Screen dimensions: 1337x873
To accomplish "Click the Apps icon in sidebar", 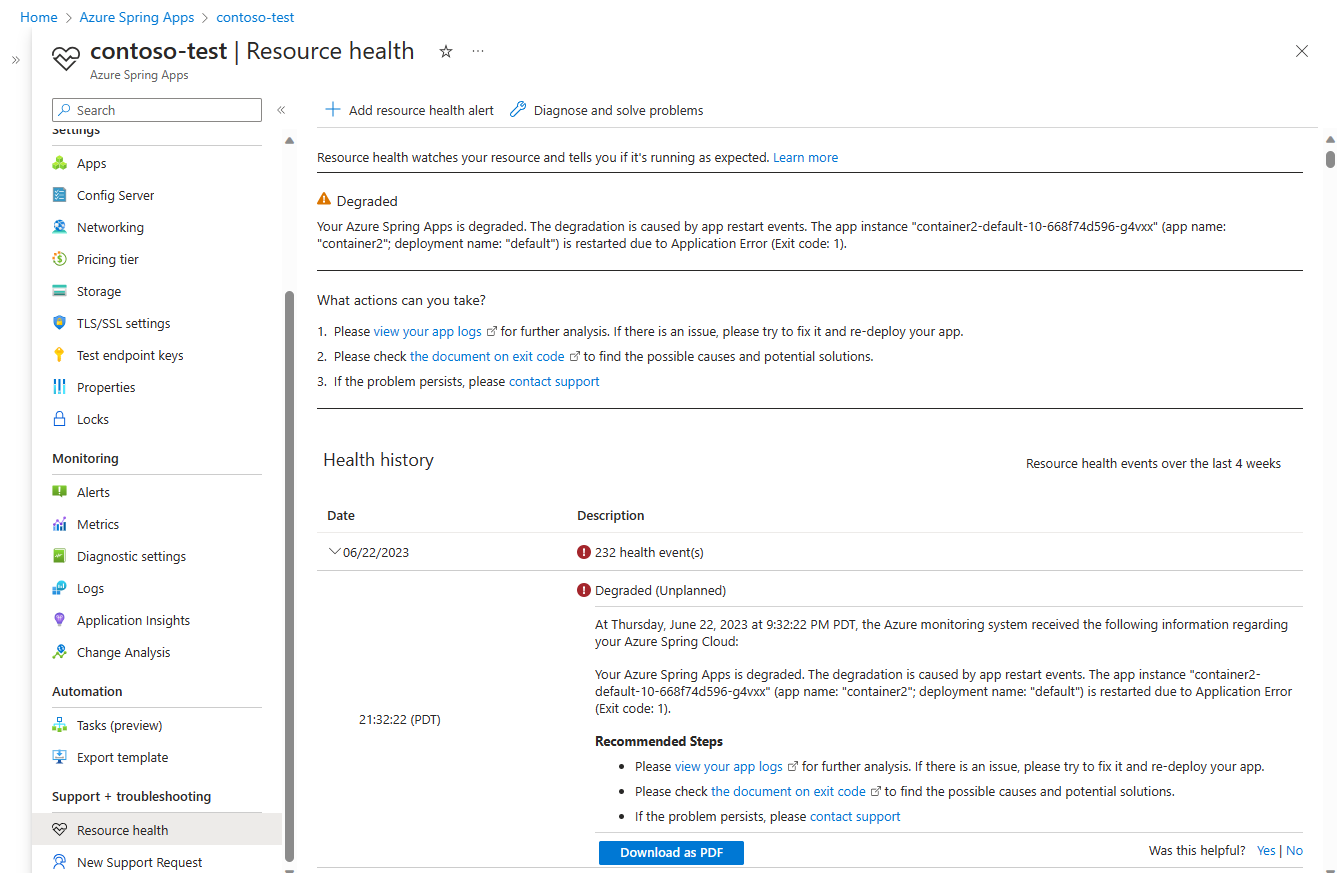I will point(60,163).
